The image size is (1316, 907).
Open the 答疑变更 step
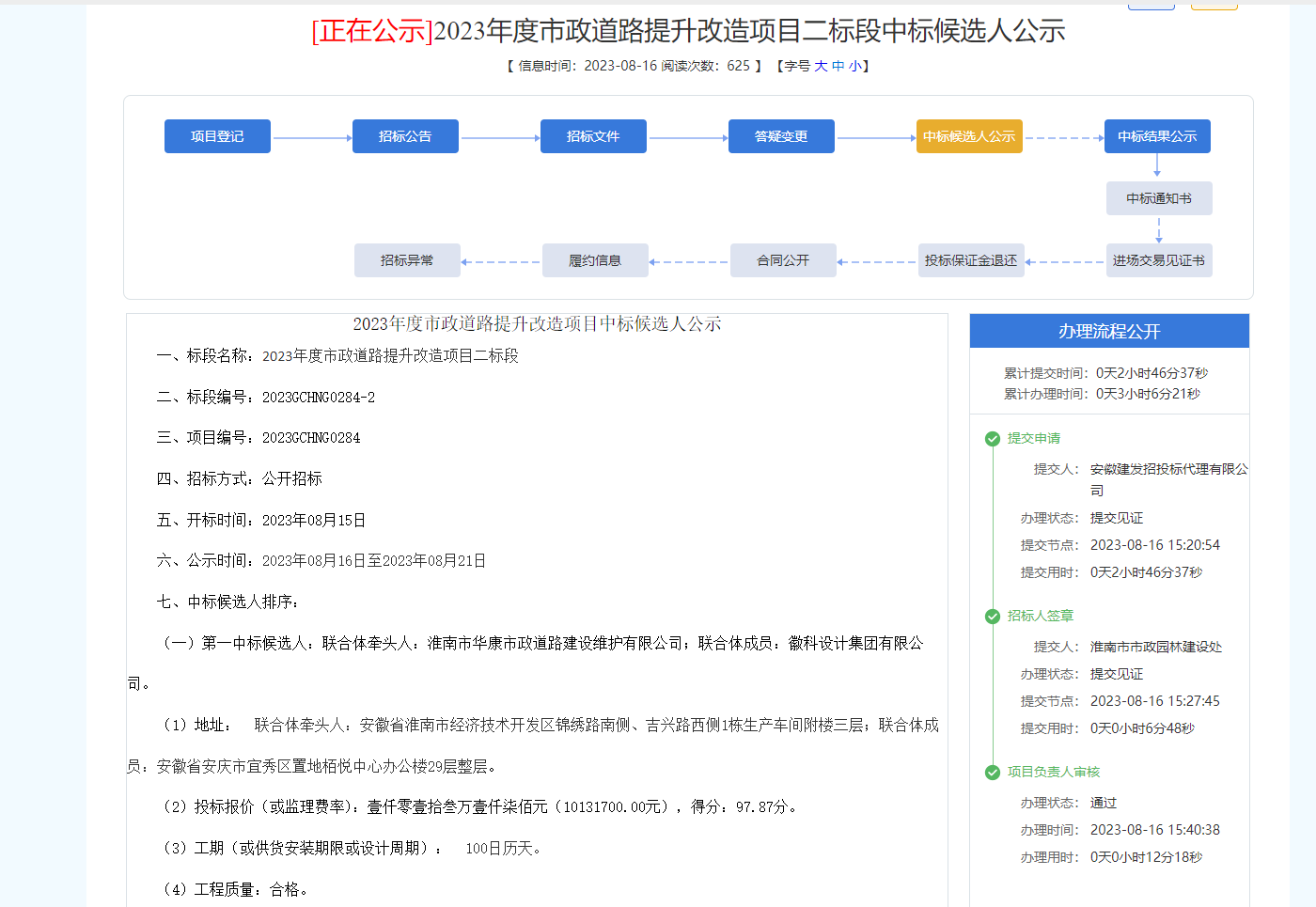[x=781, y=136]
